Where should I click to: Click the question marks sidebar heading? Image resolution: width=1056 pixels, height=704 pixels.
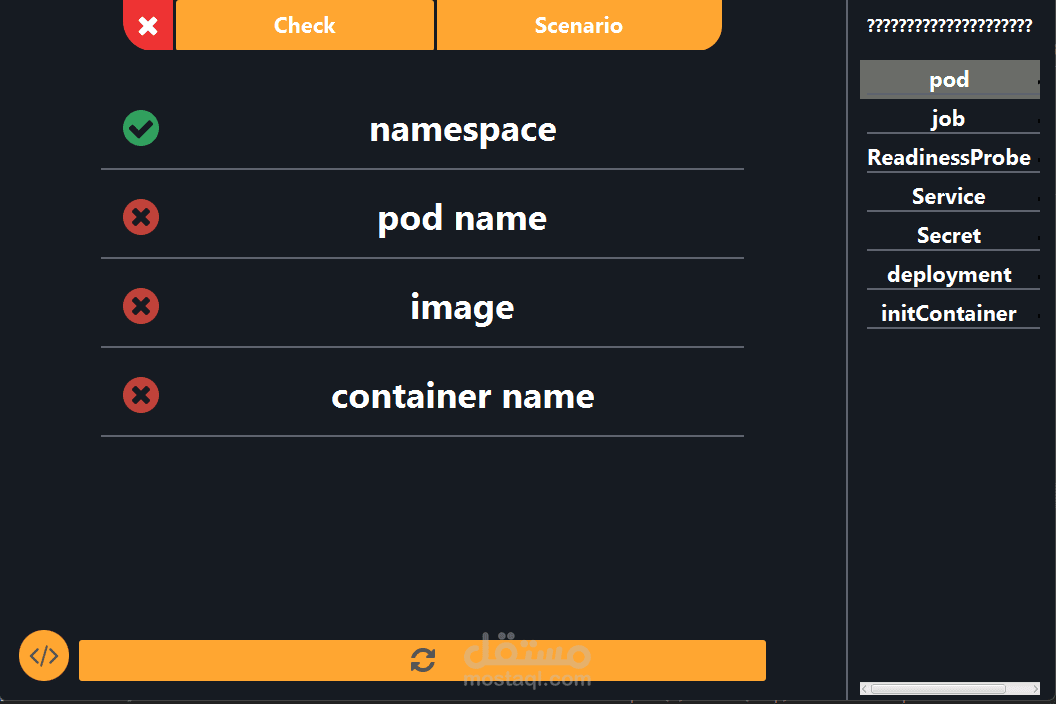950,26
